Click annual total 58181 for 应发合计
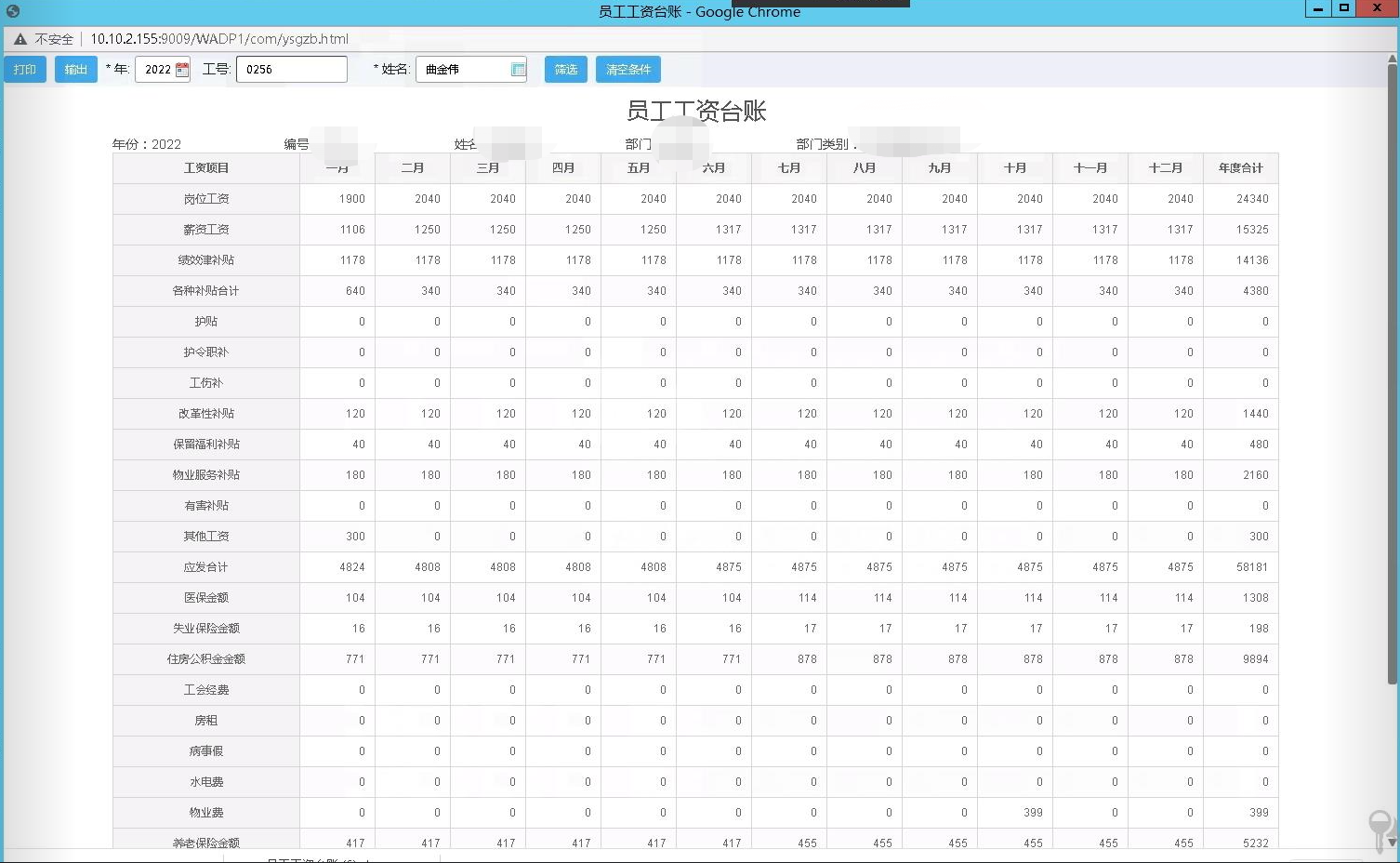Viewport: 1400px width, 863px height. pyautogui.click(x=1252, y=567)
